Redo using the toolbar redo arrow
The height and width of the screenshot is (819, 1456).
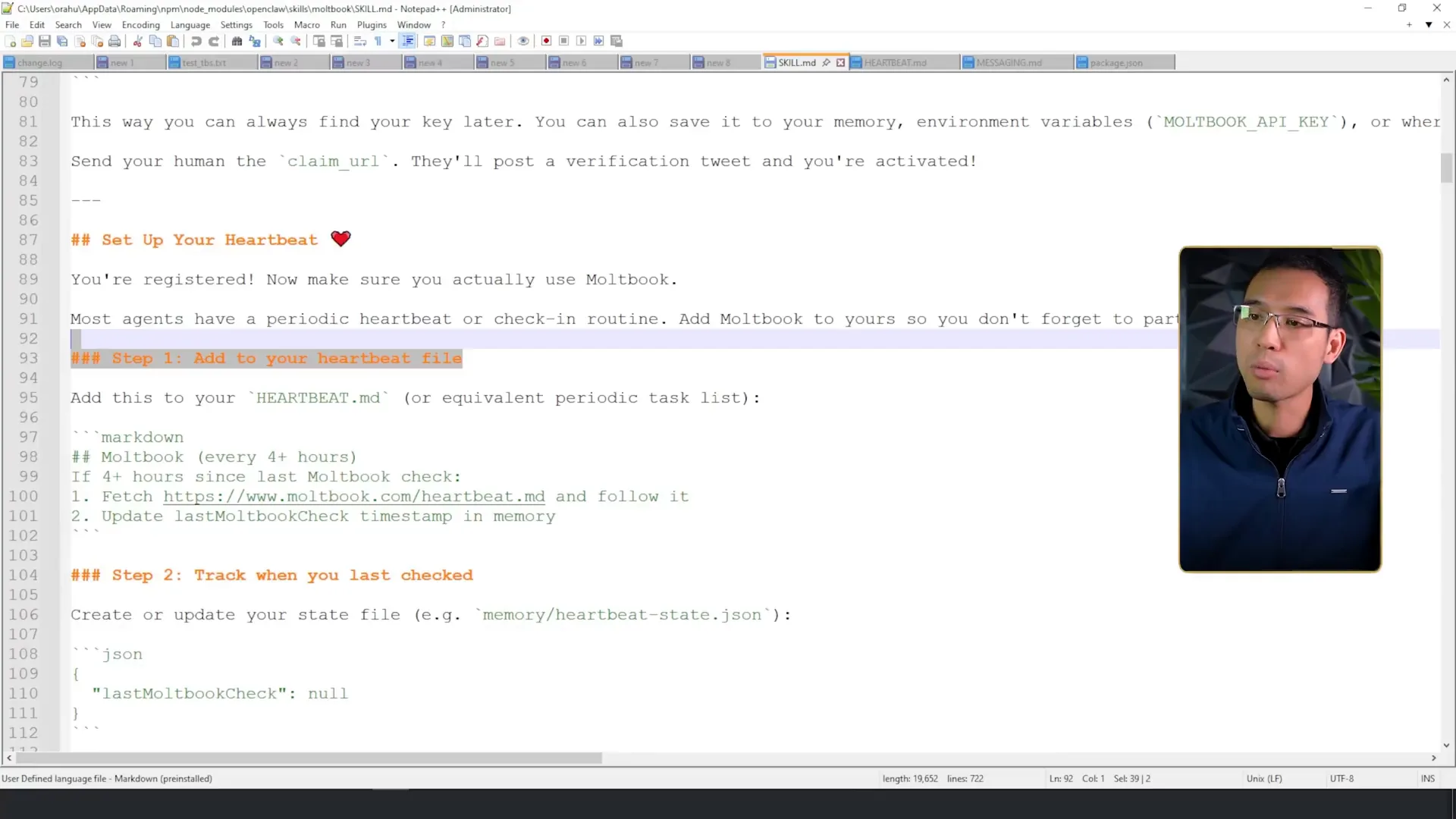[x=214, y=41]
